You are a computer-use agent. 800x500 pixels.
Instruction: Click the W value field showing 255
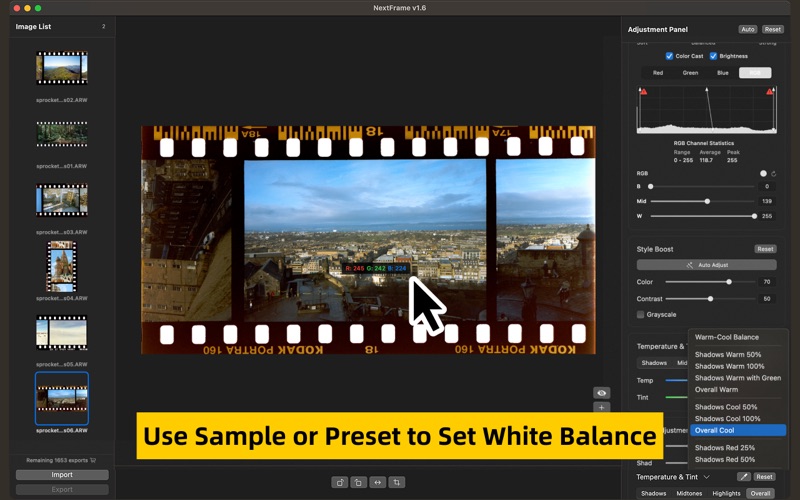pos(767,216)
